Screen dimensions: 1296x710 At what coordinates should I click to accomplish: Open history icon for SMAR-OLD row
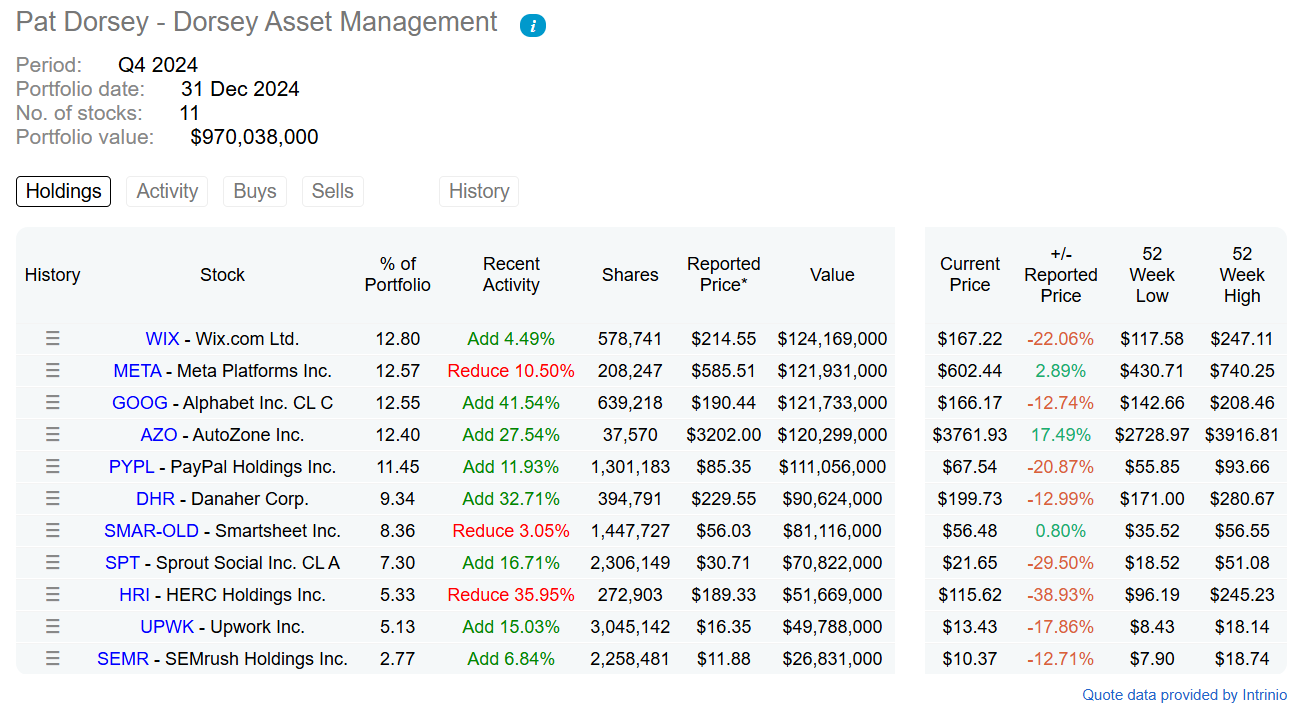coord(53,531)
